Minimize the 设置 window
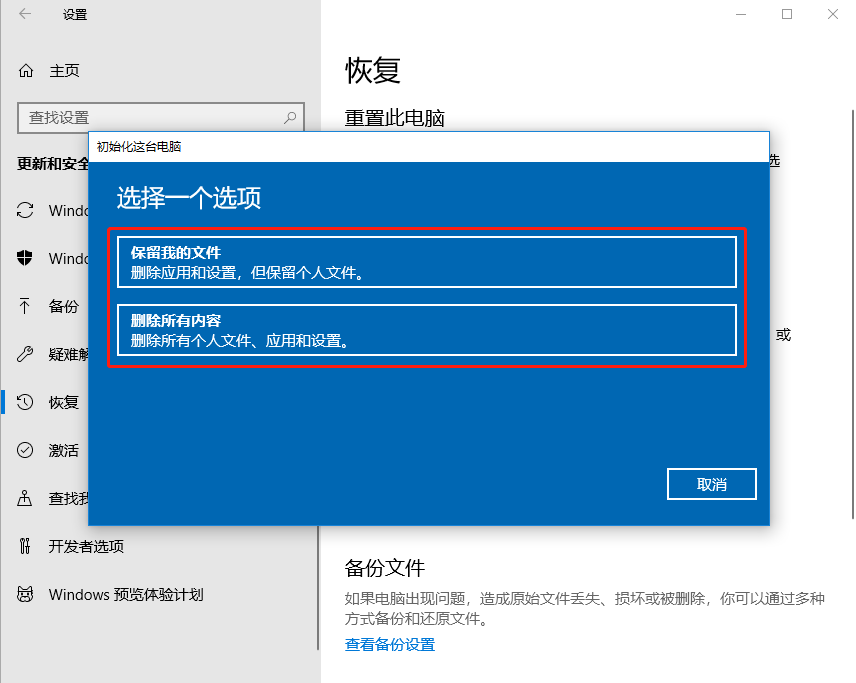 (x=740, y=14)
